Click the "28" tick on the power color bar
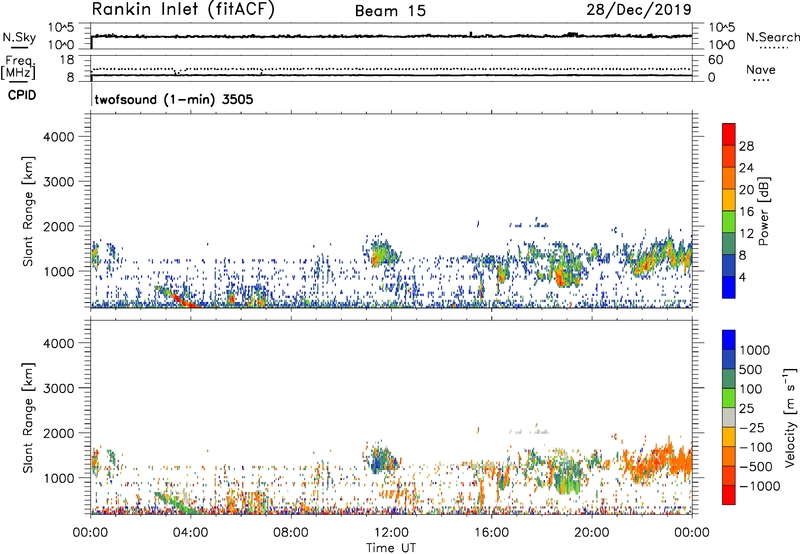This screenshot has width=800, height=554. click(x=746, y=146)
